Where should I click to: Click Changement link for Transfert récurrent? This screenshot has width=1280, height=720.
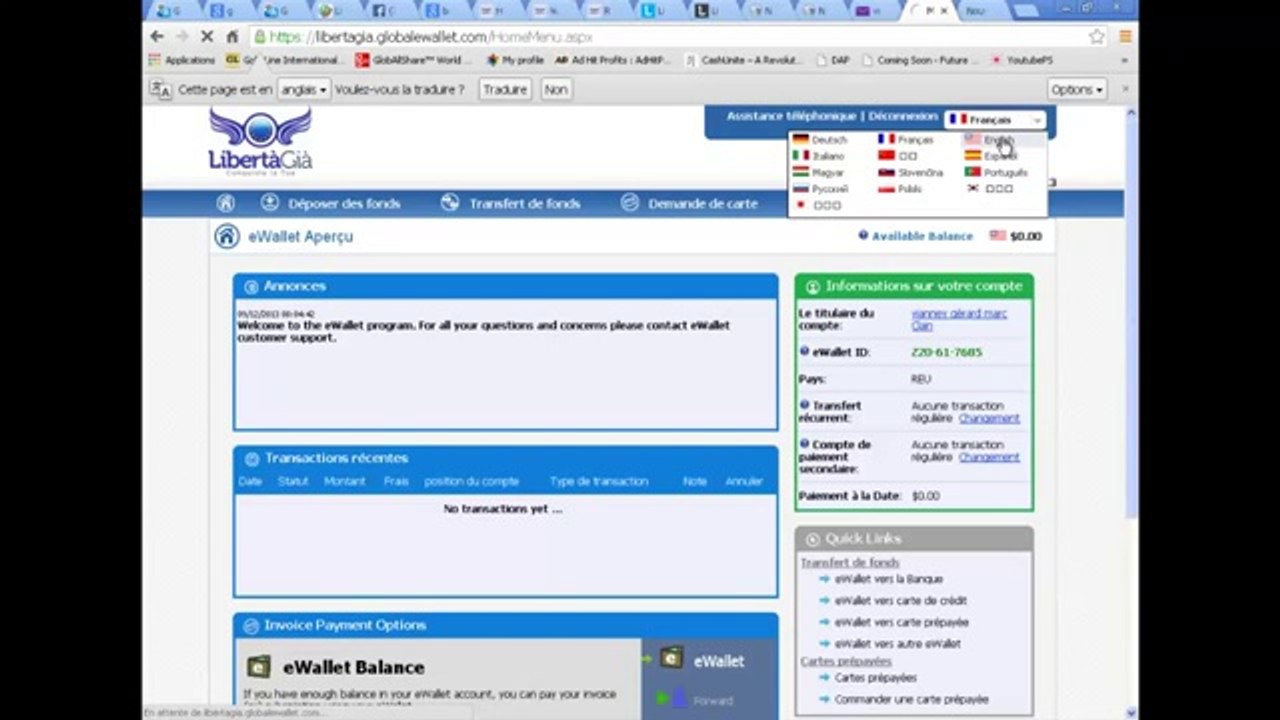(989, 418)
